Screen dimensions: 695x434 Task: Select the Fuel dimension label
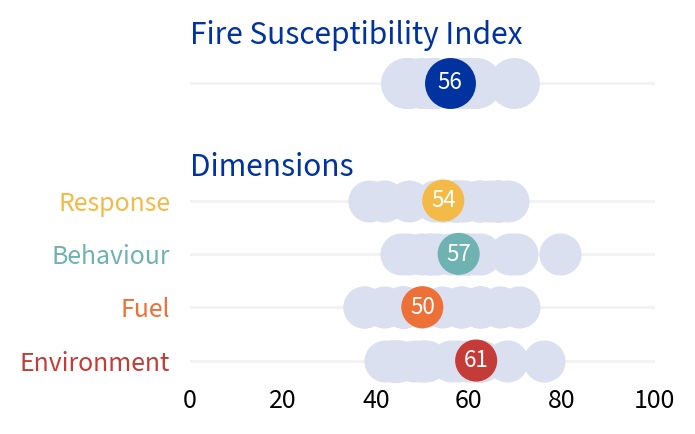[145, 308]
